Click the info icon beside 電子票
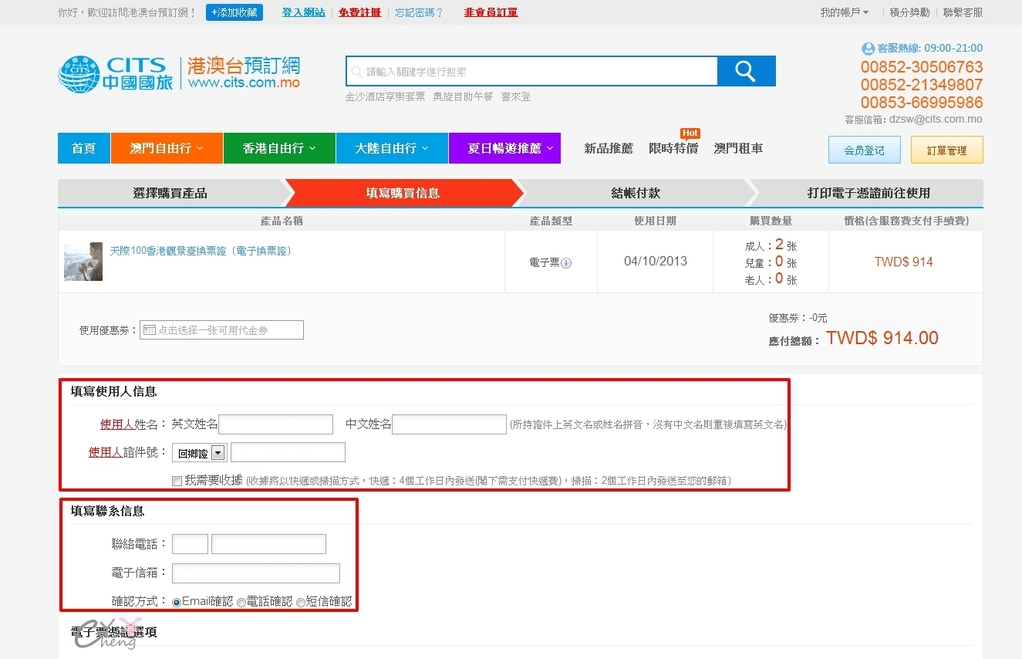Screen dimensions: 1022x659 (566, 263)
